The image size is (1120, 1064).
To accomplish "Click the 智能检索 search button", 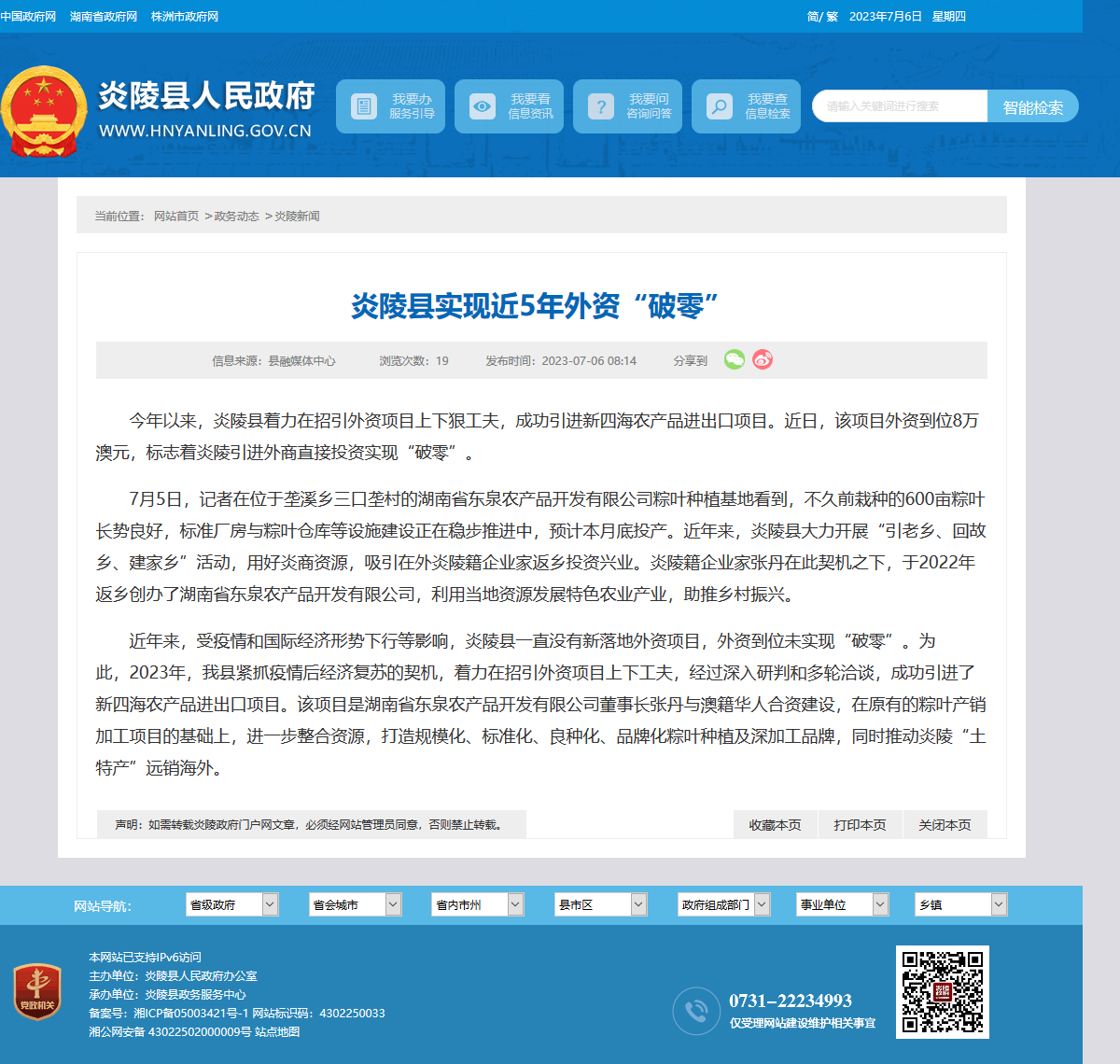I will tap(1033, 106).
